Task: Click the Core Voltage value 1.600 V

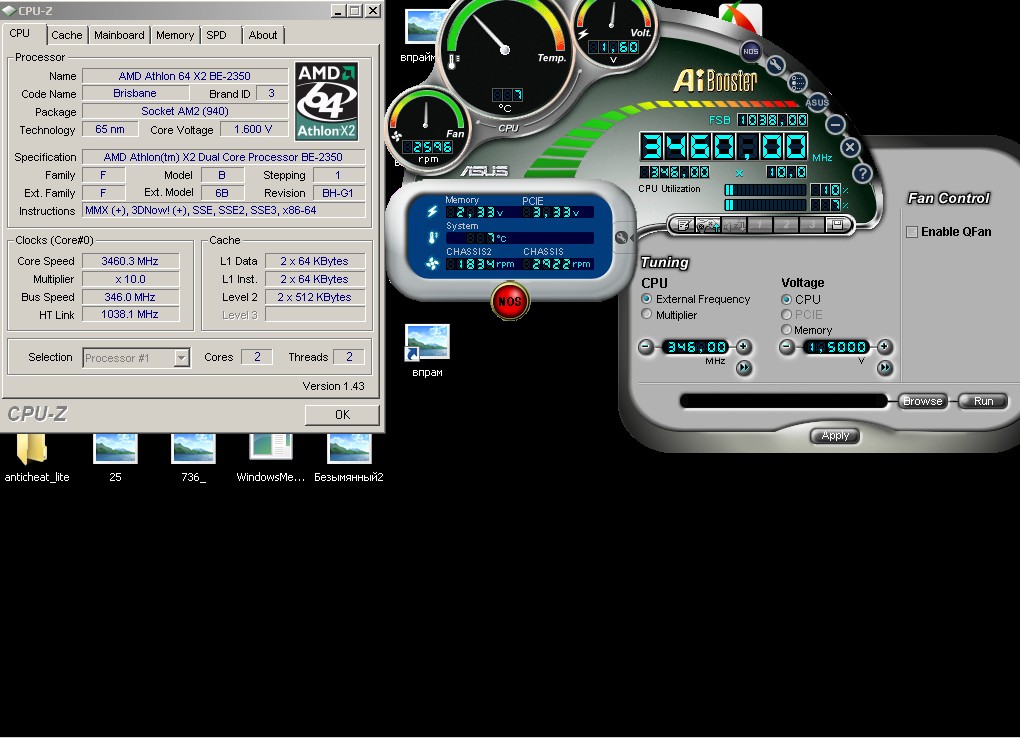Action: (x=253, y=129)
